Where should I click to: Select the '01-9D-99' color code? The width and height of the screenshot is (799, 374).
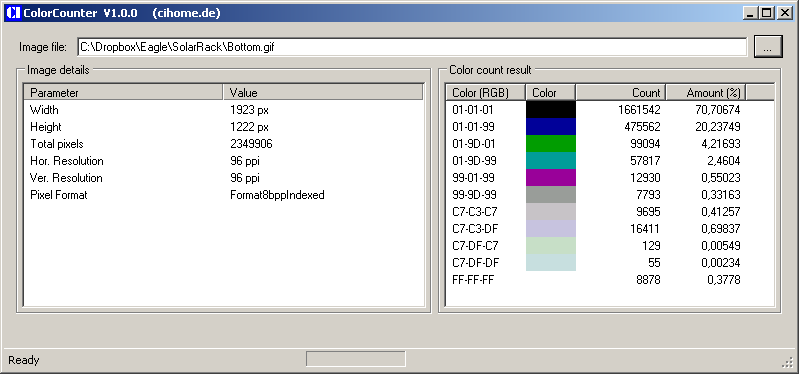(x=473, y=161)
